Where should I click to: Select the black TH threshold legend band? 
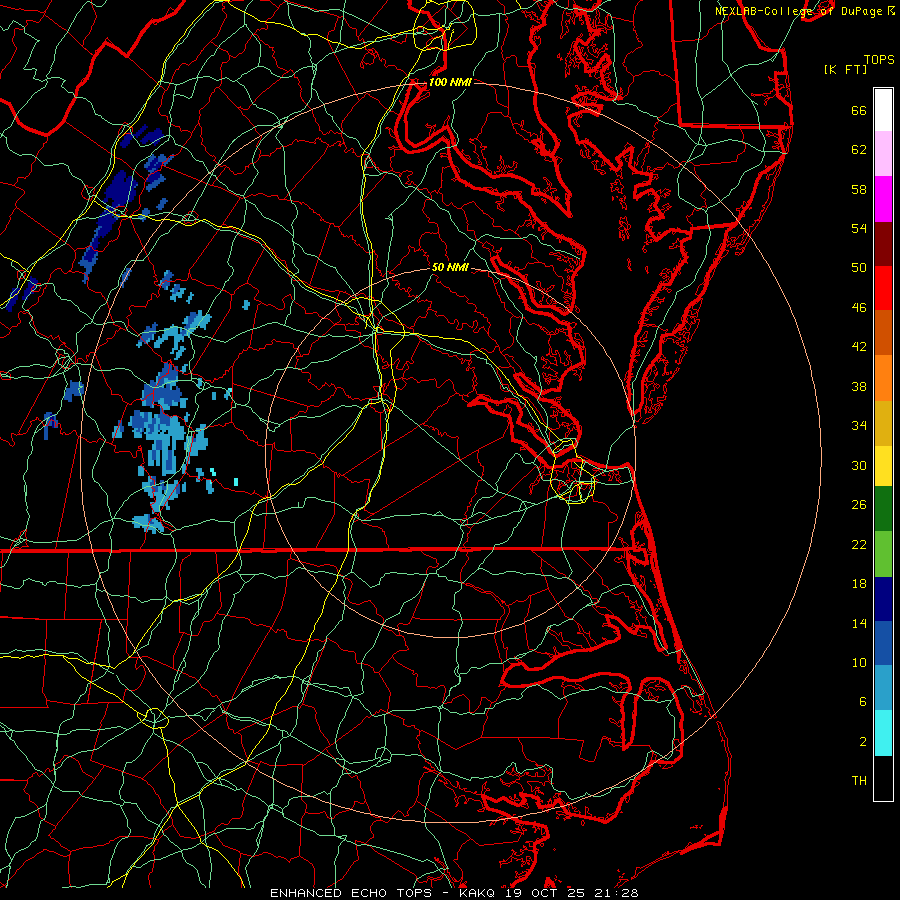(x=883, y=778)
